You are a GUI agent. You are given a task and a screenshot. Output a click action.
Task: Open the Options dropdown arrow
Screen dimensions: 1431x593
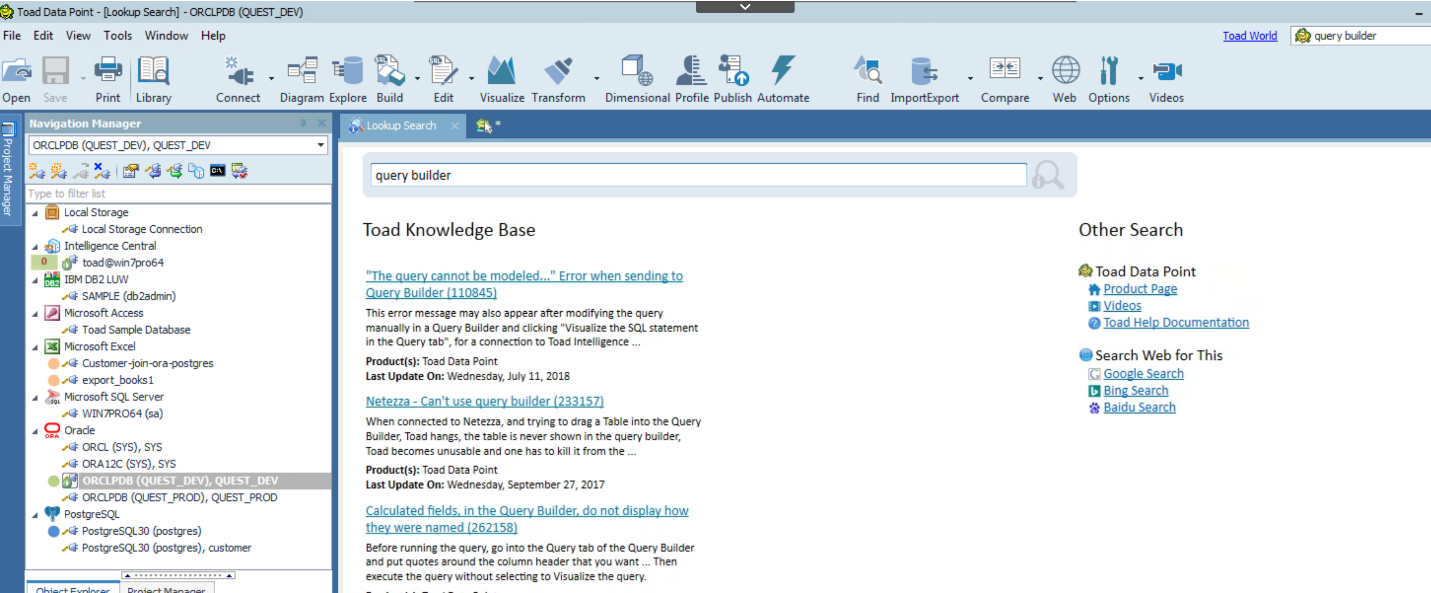1141,78
